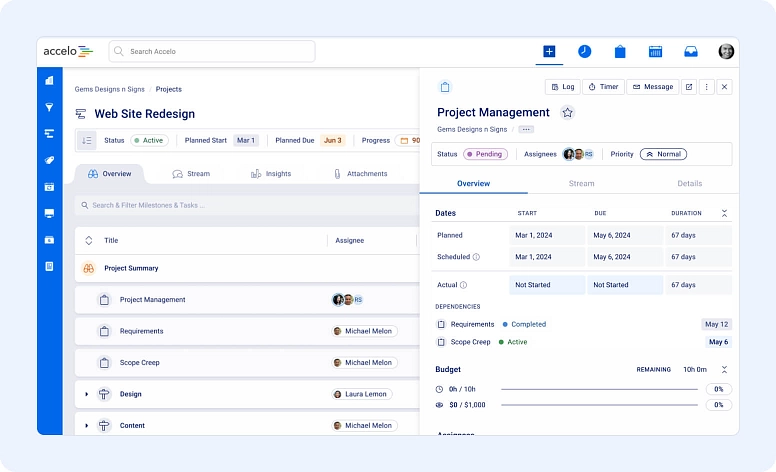Click the clipboard task icon in panel header

pos(445,87)
